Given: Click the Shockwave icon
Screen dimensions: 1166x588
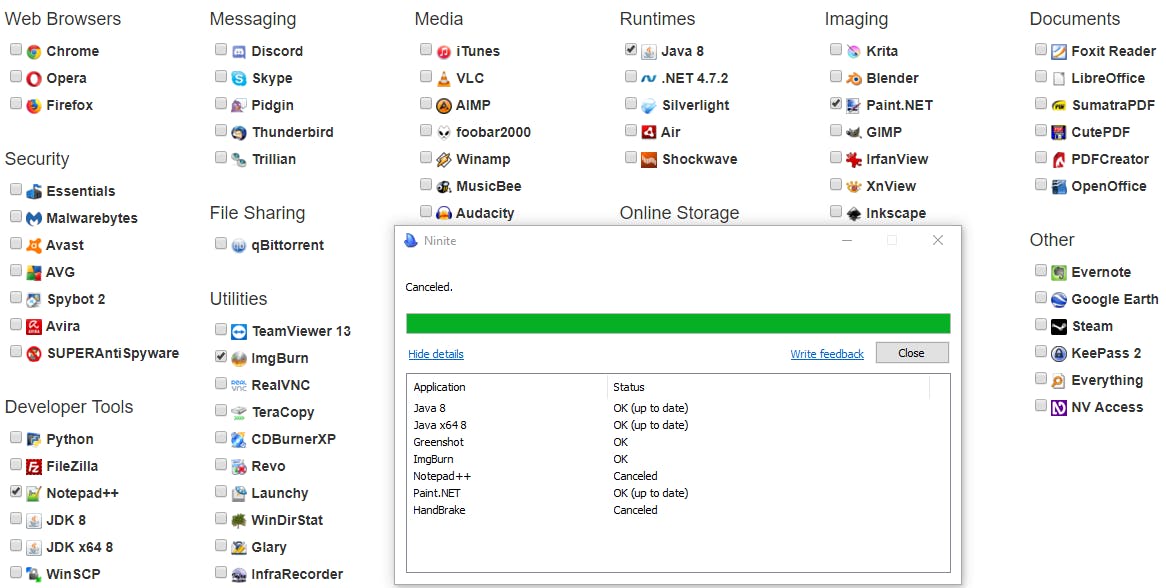Looking at the screenshot, I should point(649,160).
